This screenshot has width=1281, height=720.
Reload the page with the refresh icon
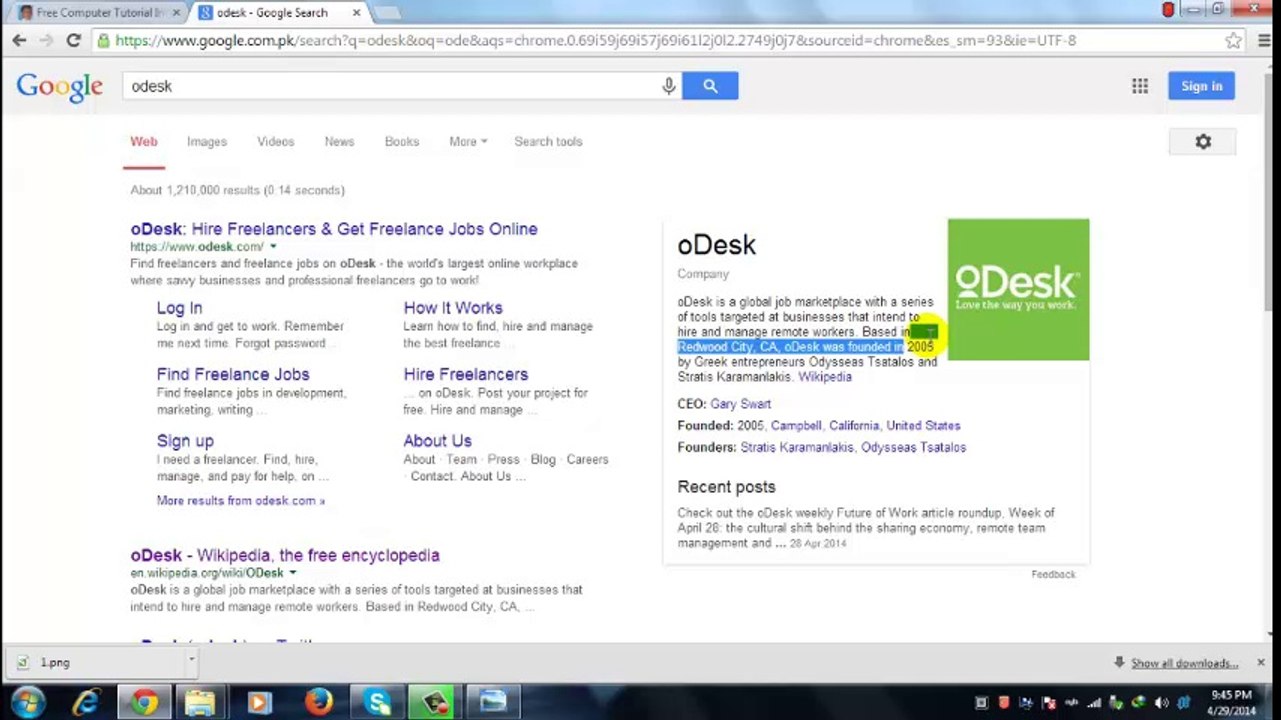click(x=73, y=40)
